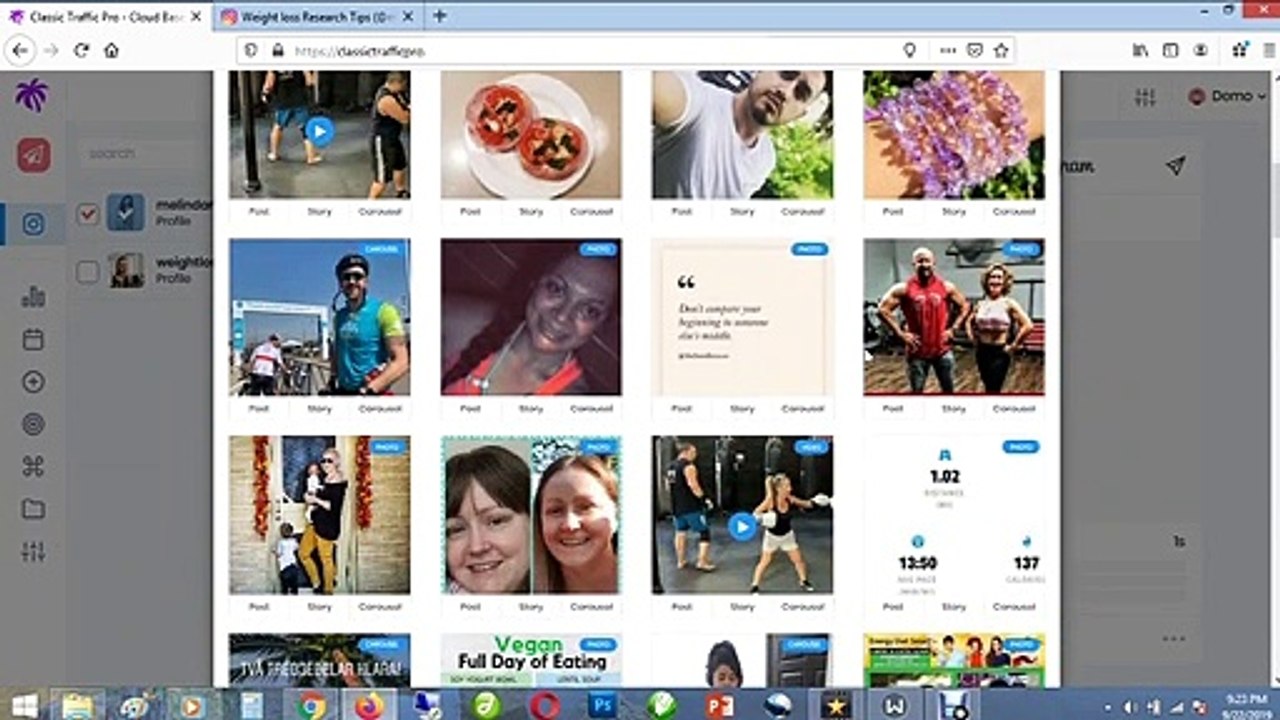Select the running stats card thumbnail
This screenshot has width=1280, height=720.
954,515
